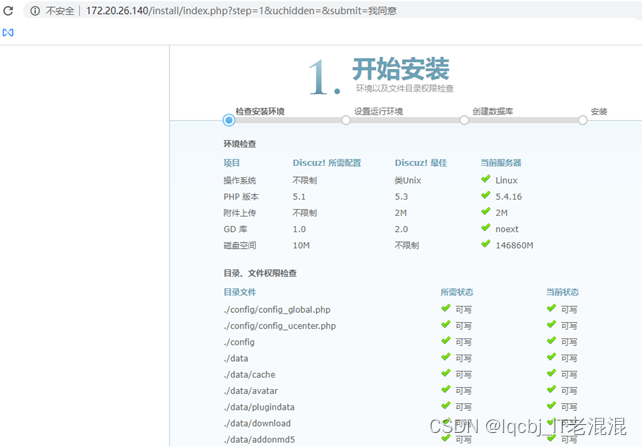The image size is (642, 446).
Task: Click the green check beside current server 2M
Action: [486, 211]
